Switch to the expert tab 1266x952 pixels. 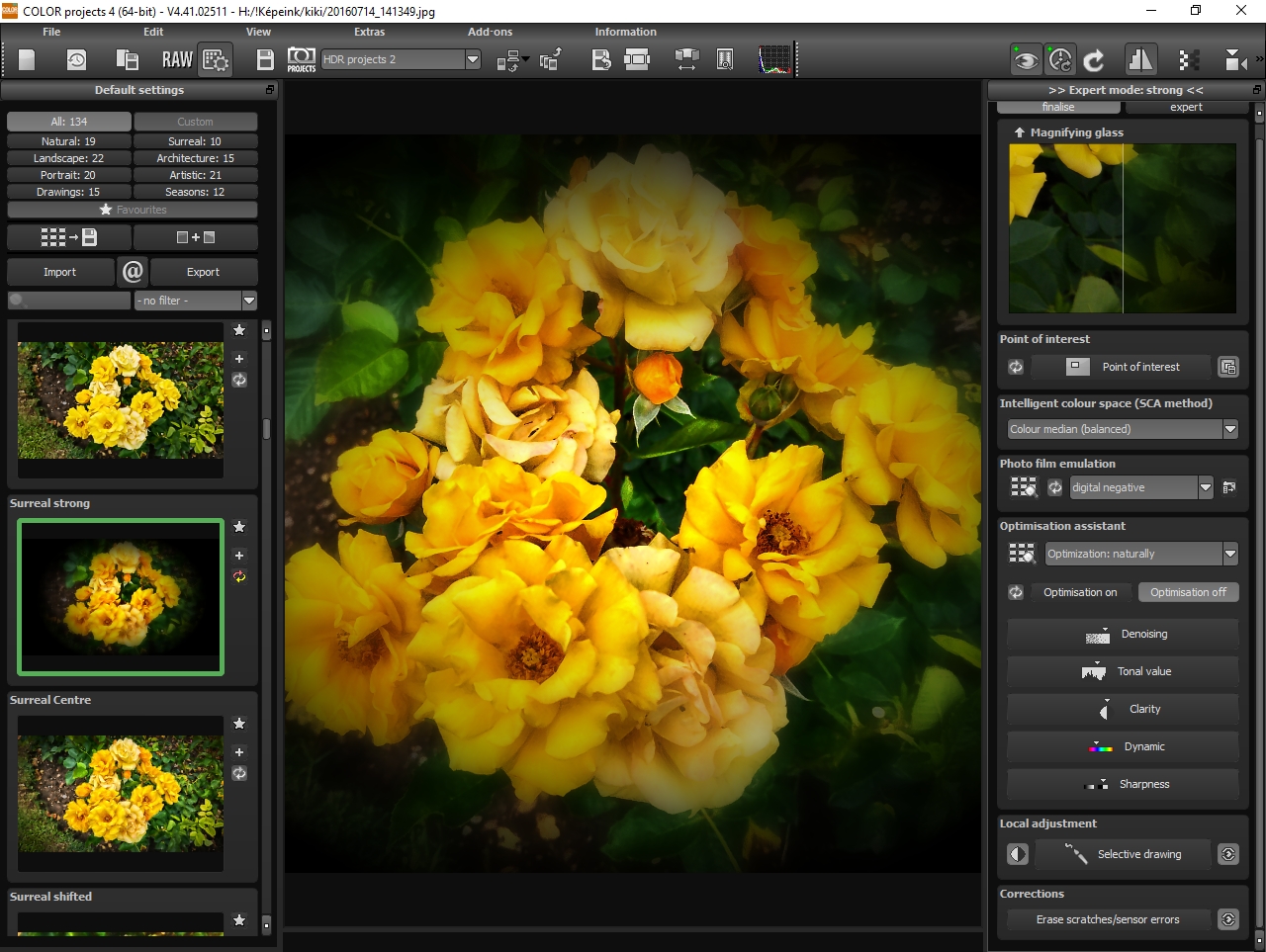coord(1186,107)
